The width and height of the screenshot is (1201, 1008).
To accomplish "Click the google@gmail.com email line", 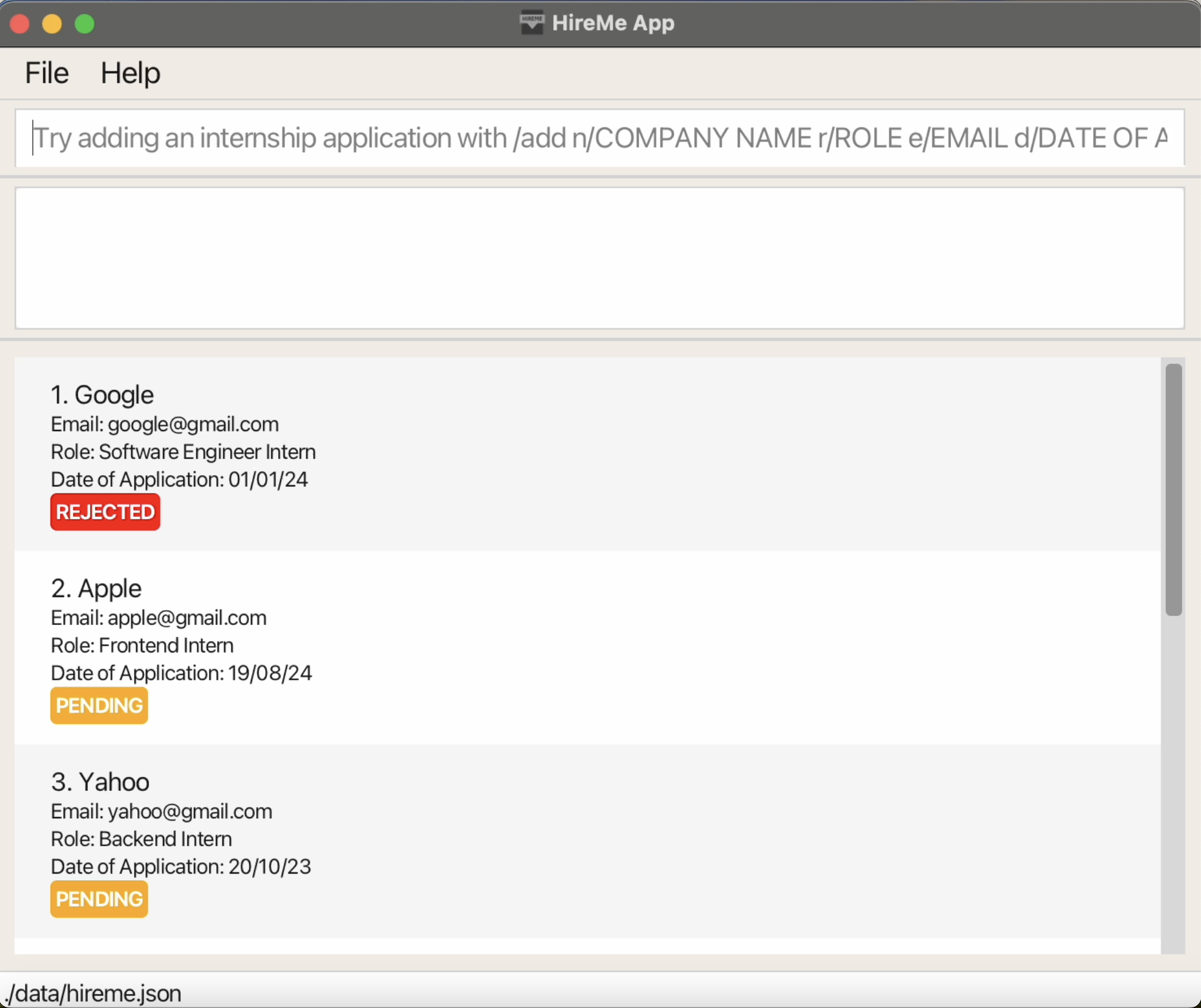I will 165,425.
